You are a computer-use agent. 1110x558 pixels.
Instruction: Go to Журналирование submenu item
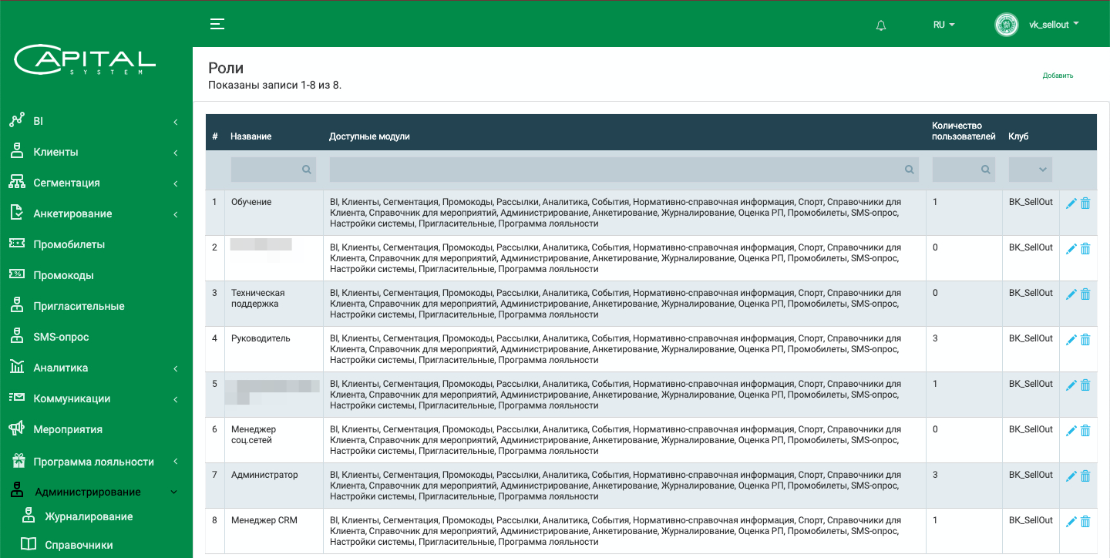pyautogui.click(x=88, y=516)
